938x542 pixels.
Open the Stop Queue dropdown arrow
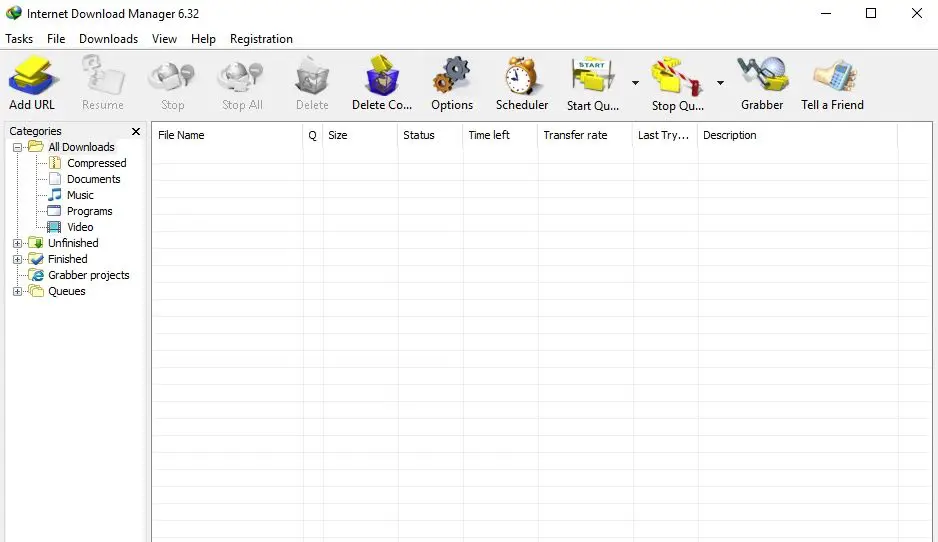point(720,83)
